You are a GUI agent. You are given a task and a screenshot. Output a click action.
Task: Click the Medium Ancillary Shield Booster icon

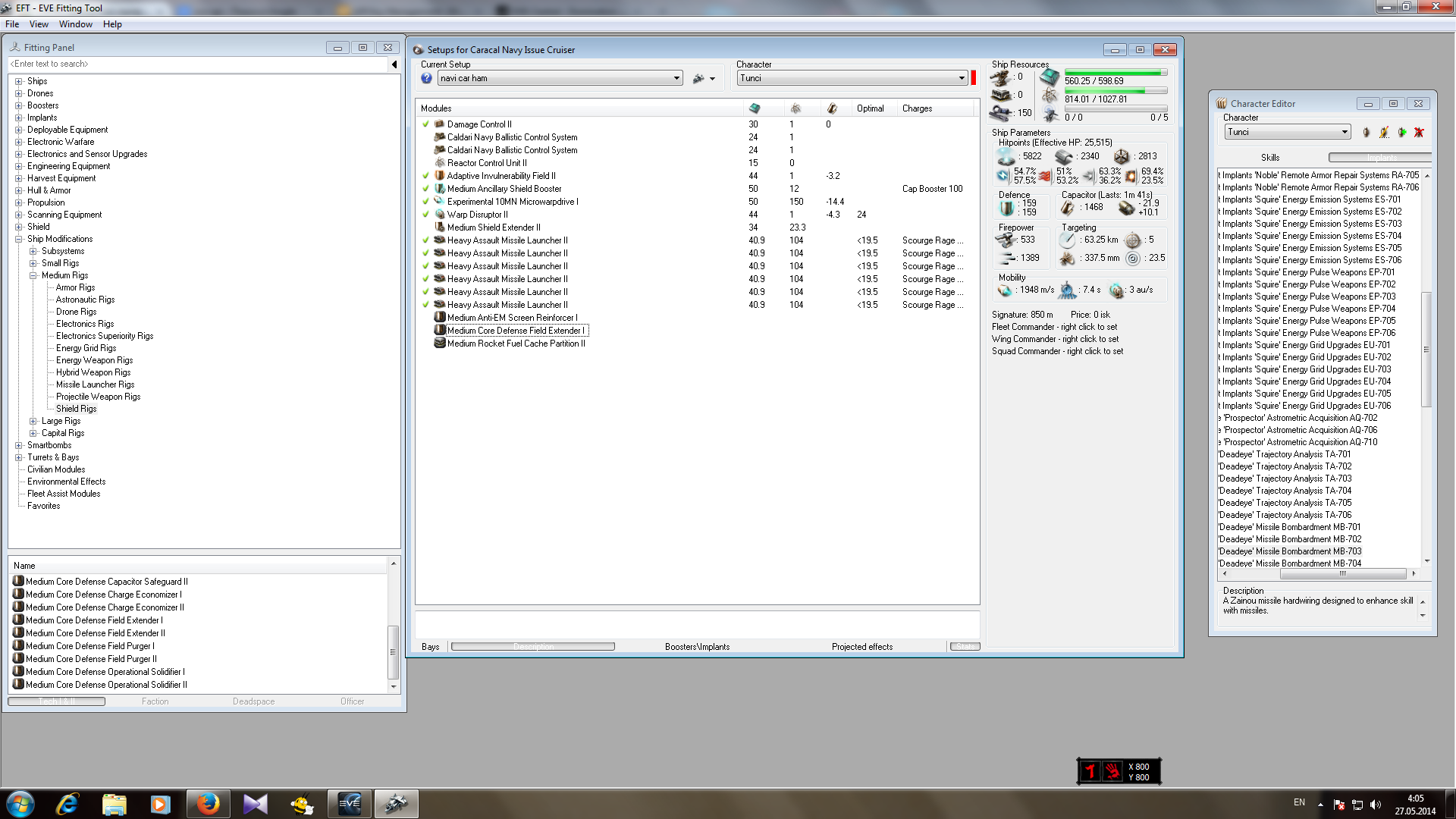[x=439, y=189]
